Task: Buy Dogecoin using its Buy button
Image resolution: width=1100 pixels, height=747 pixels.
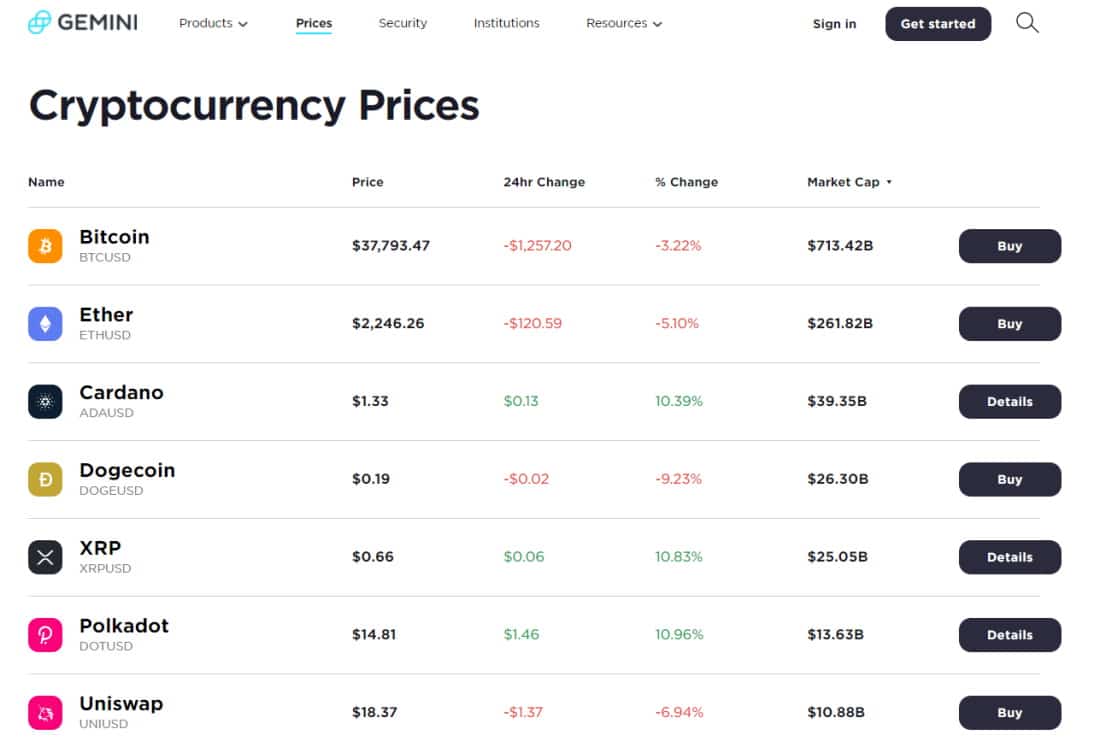Action: click(x=1010, y=480)
